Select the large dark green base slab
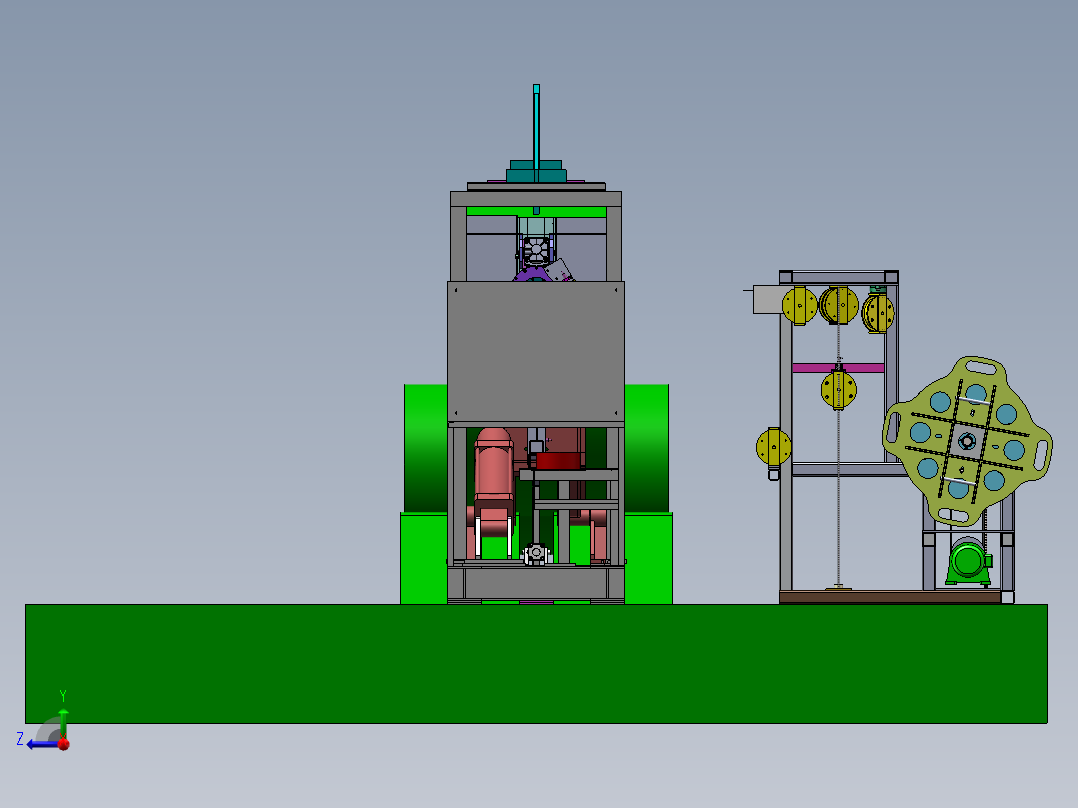 pyautogui.click(x=536, y=664)
